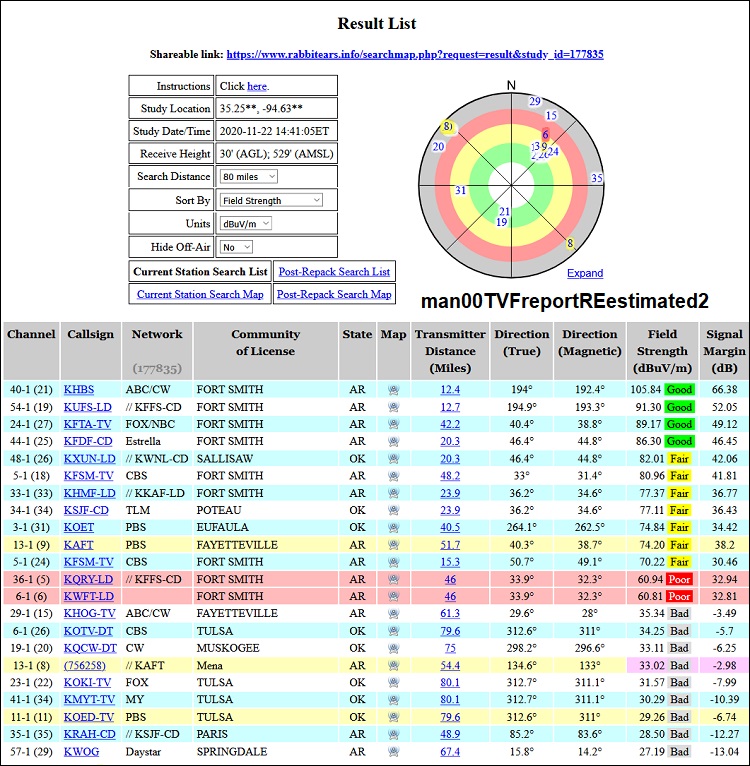The image size is (750, 766).
Task: Open the Search Distance dropdown
Action: coord(248,177)
